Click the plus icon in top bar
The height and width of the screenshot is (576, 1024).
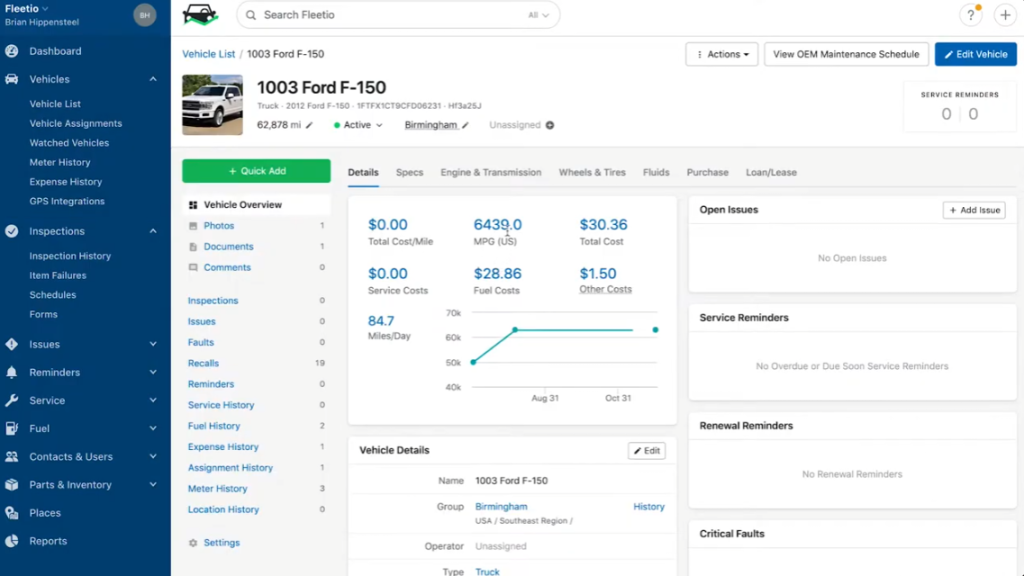tap(1004, 15)
